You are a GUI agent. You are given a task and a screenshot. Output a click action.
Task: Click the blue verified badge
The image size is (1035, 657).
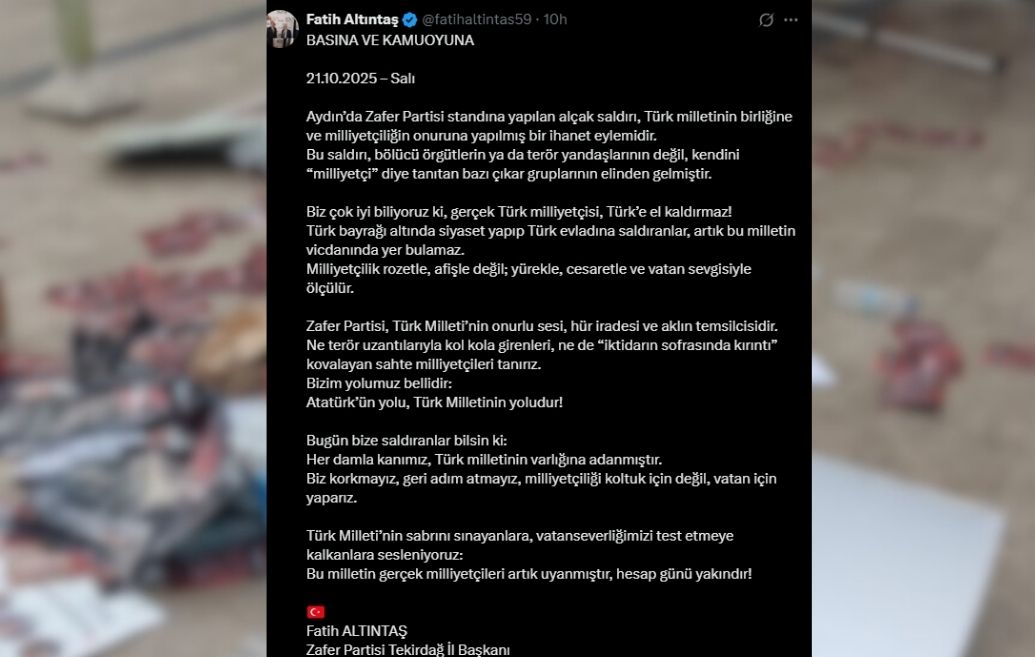tap(410, 20)
